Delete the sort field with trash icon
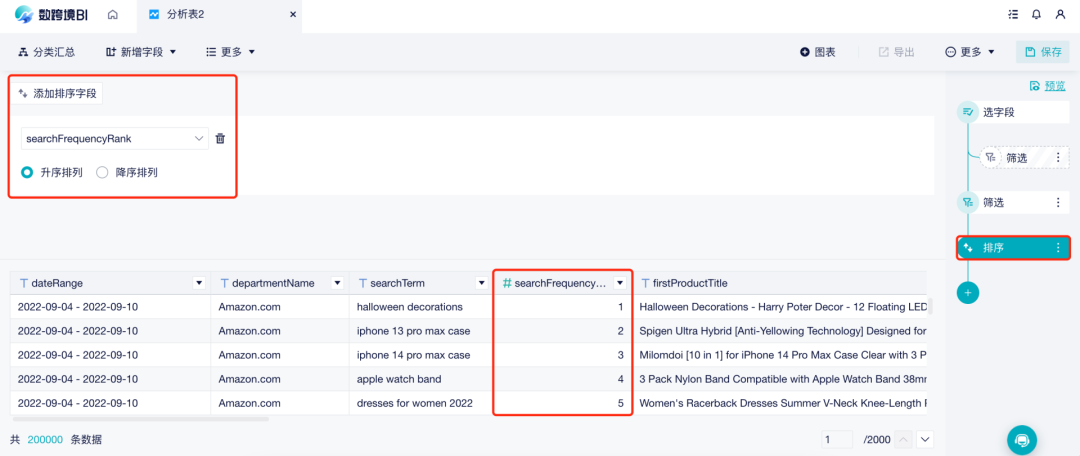Screen dimensions: 1080x456 tap(220, 138)
